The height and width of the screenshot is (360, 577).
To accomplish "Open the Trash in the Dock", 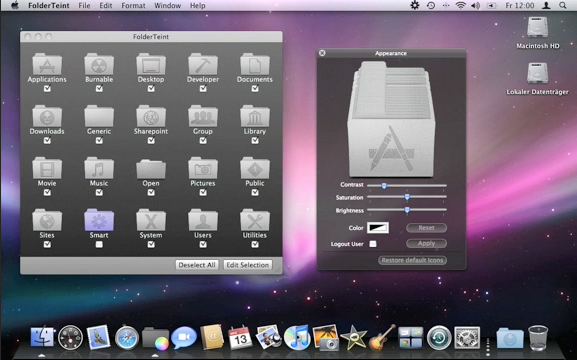I will click(x=538, y=337).
